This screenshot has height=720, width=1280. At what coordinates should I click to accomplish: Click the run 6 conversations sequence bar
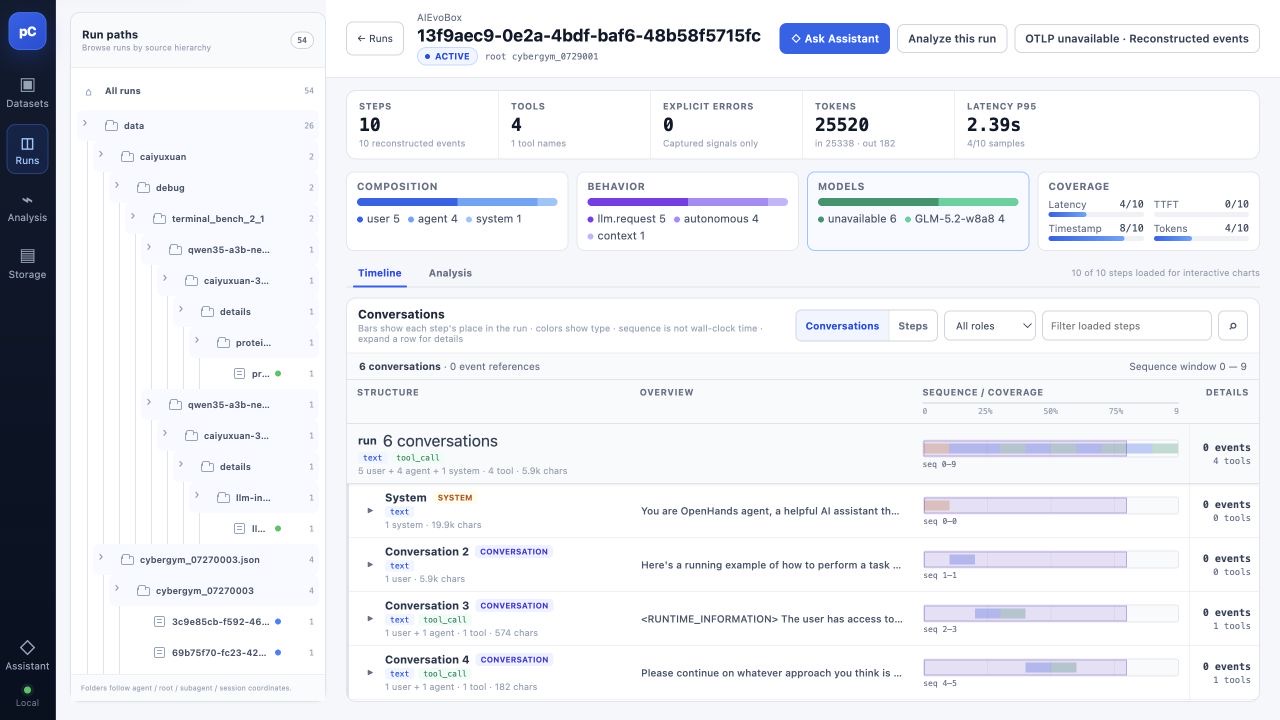click(x=1050, y=448)
